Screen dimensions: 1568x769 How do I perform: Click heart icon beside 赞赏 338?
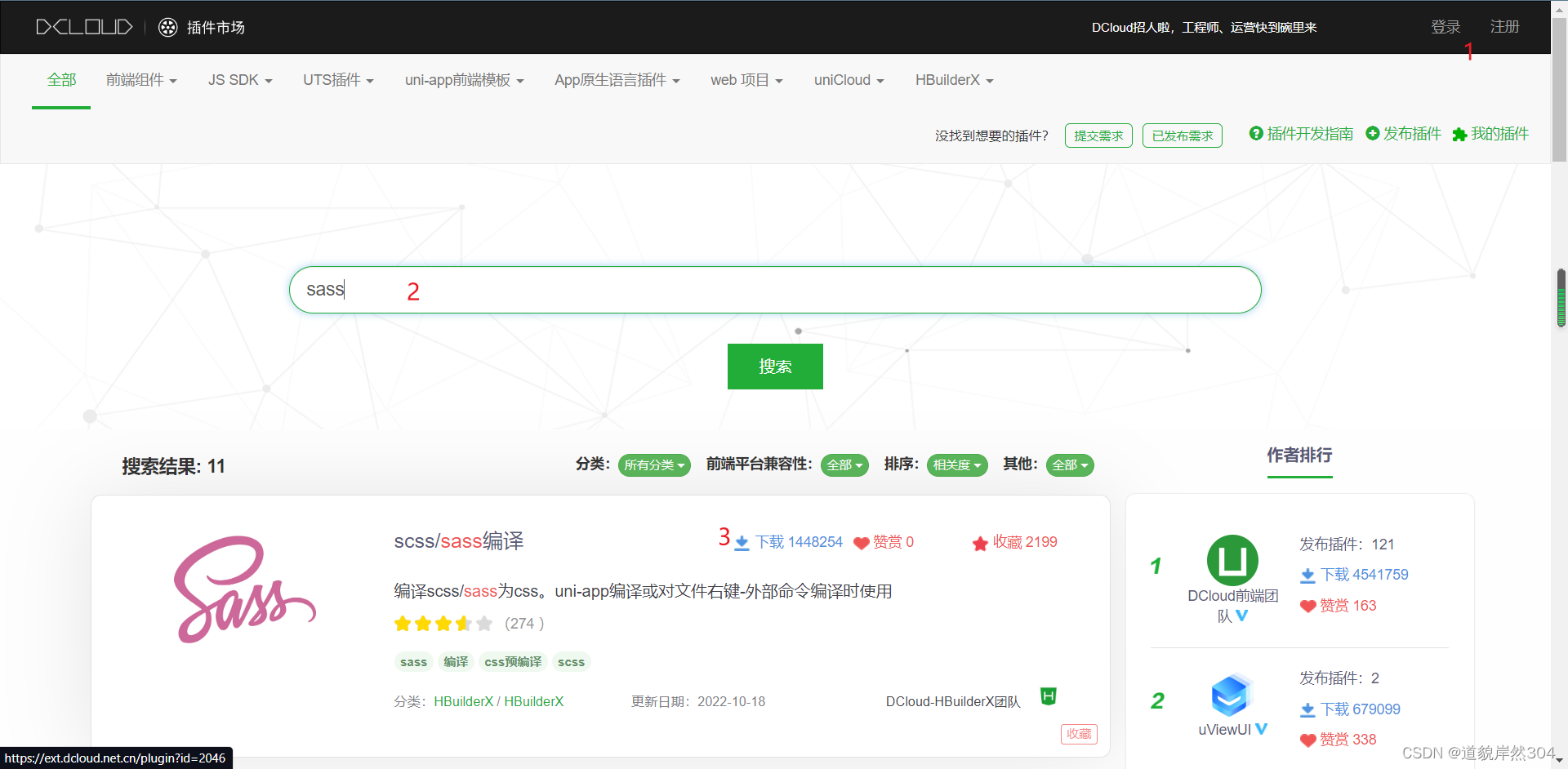point(1307,740)
